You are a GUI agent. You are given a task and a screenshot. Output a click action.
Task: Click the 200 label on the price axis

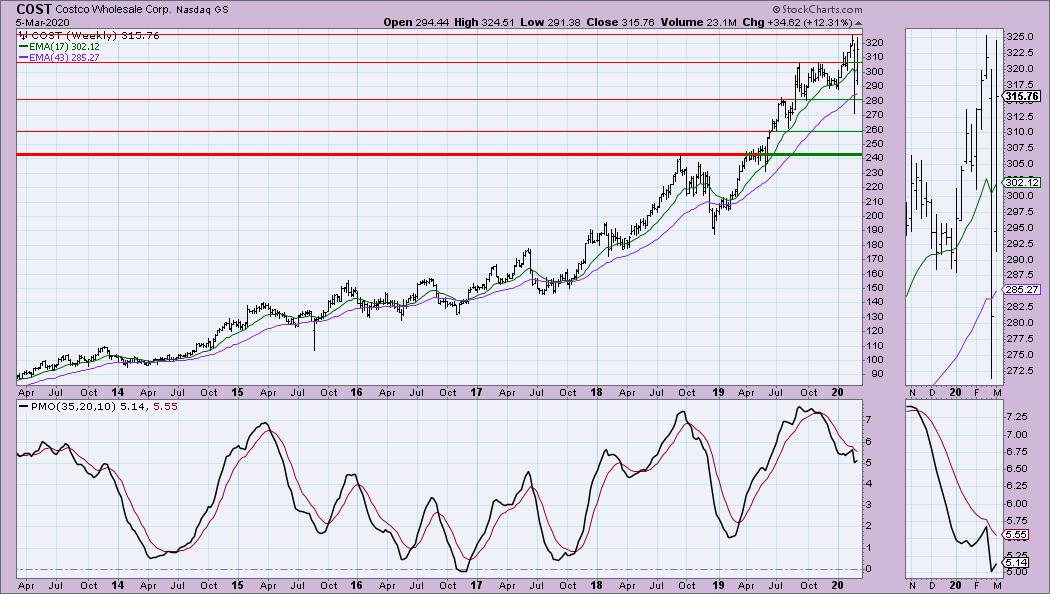pos(875,216)
